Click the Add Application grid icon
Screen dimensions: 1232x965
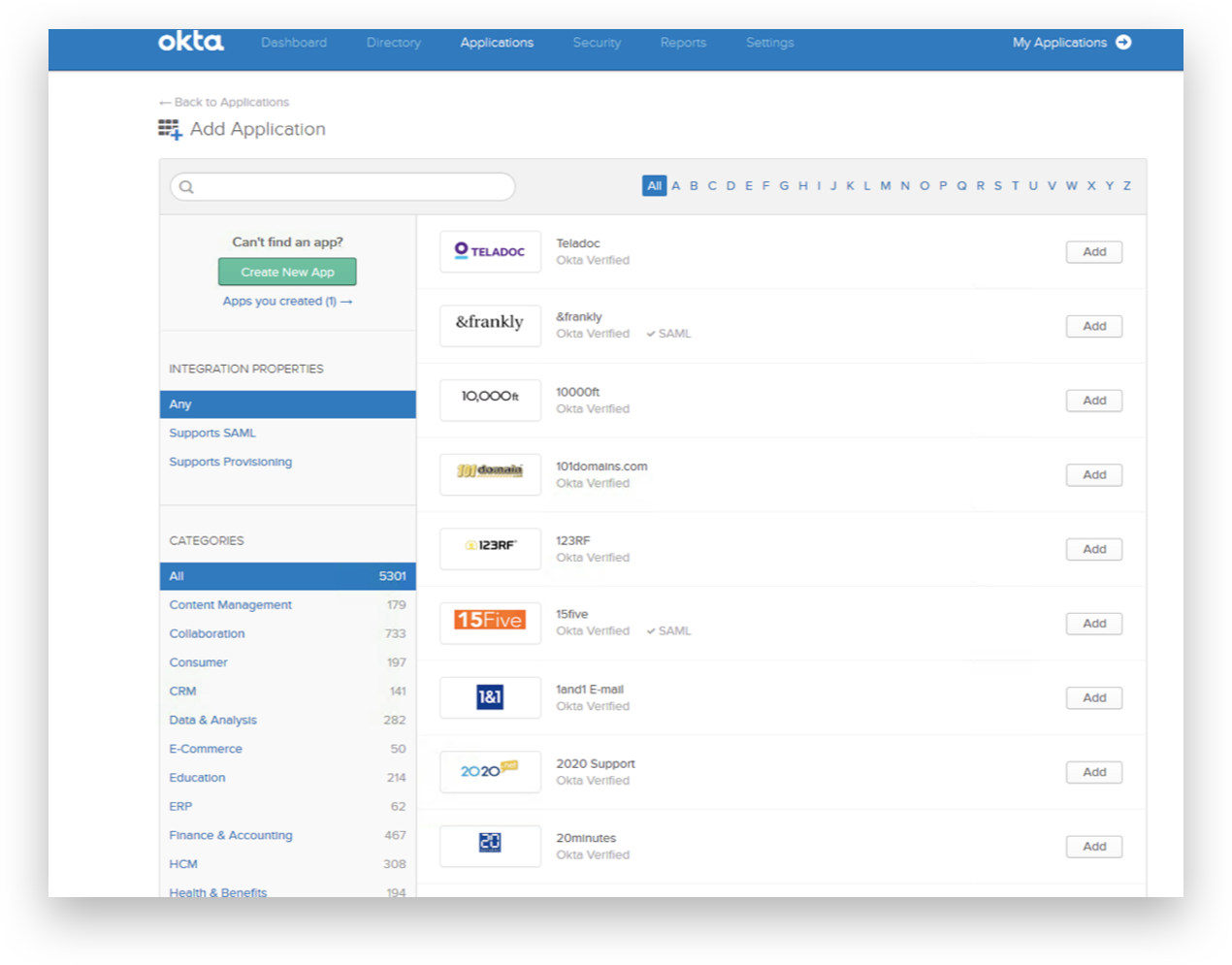tap(170, 129)
